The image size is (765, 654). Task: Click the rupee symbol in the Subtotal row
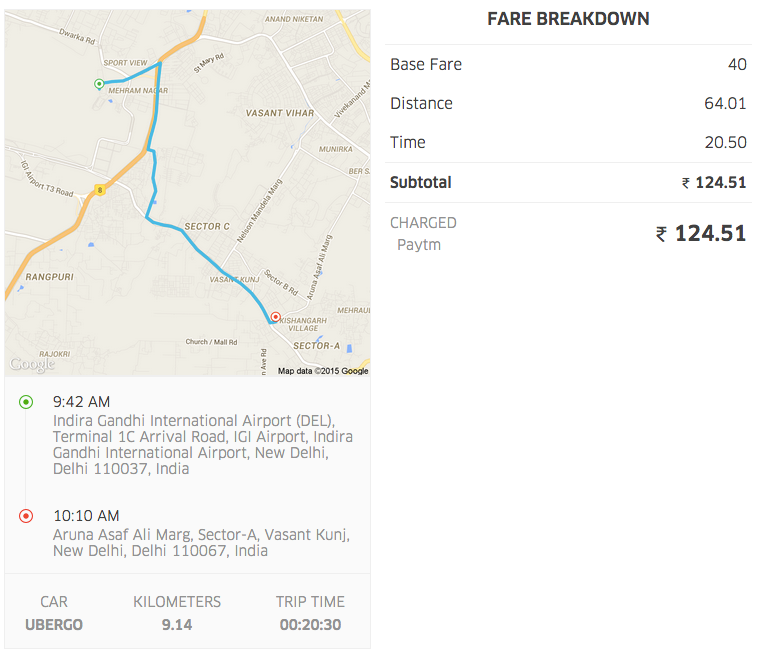click(685, 184)
